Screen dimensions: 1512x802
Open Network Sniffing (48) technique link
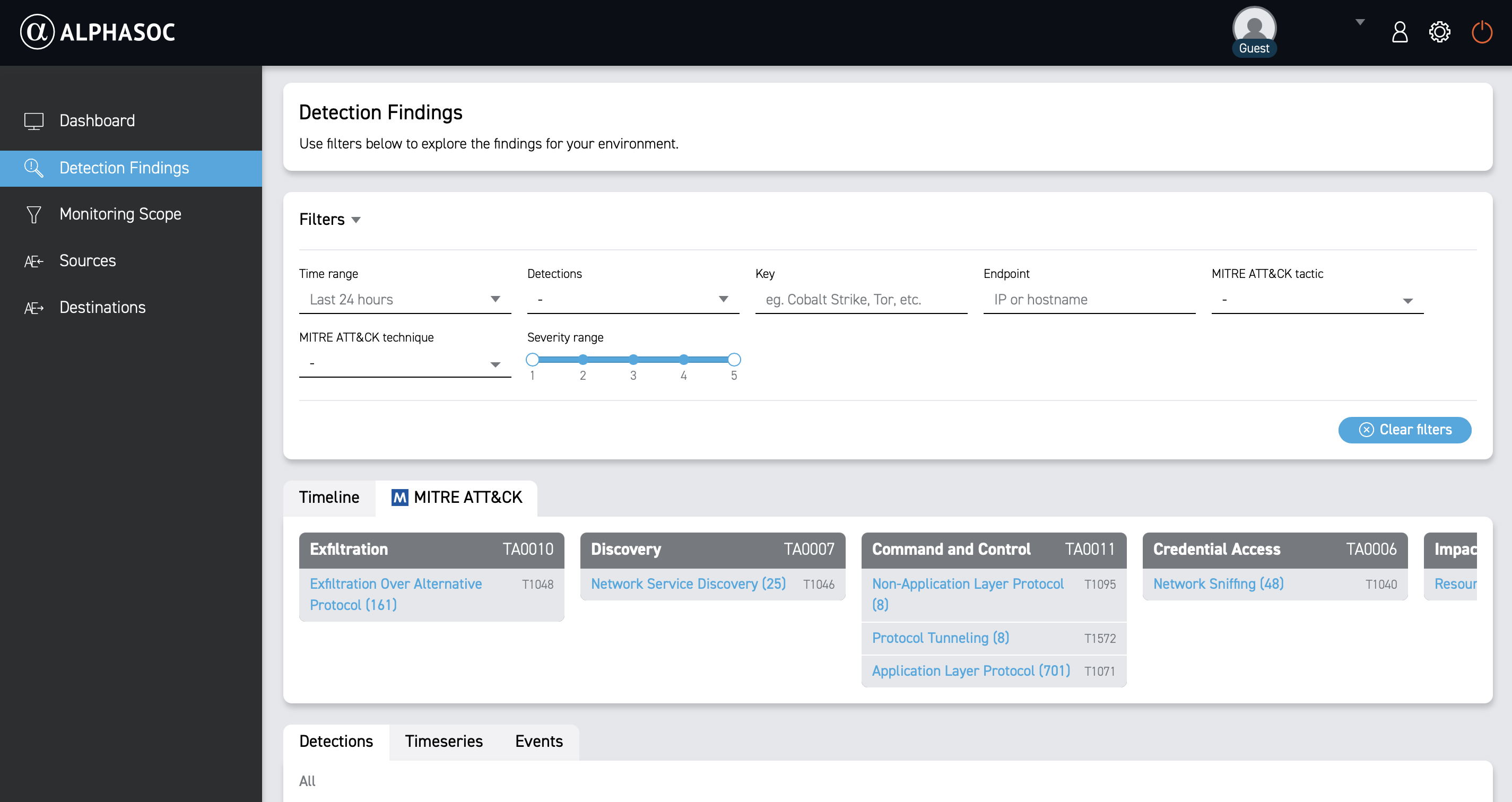(1218, 584)
